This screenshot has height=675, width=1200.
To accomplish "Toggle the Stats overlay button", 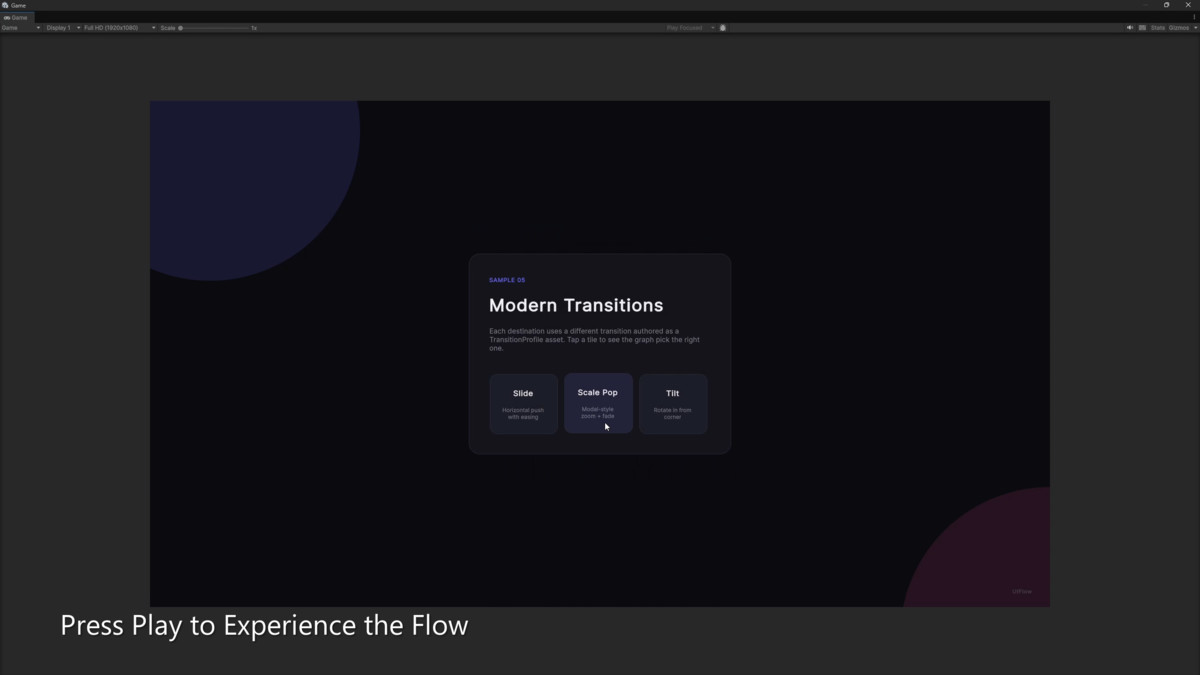I will 1158,28.
